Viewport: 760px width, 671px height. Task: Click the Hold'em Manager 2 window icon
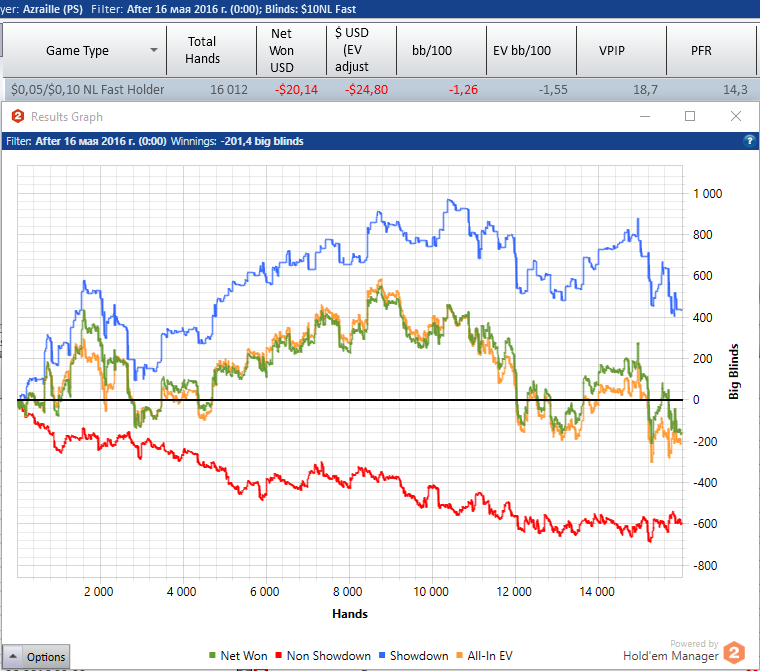(18, 116)
